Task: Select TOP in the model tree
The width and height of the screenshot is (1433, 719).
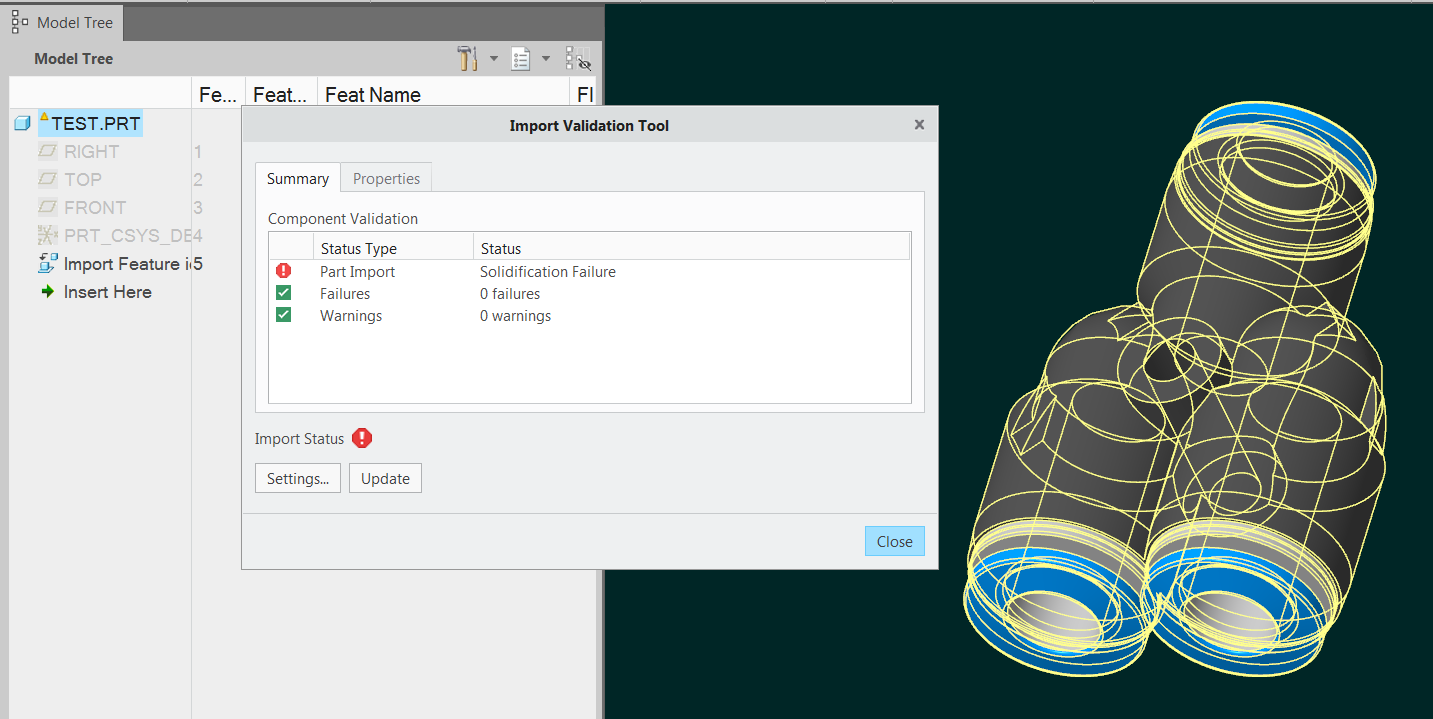Action: 82,179
